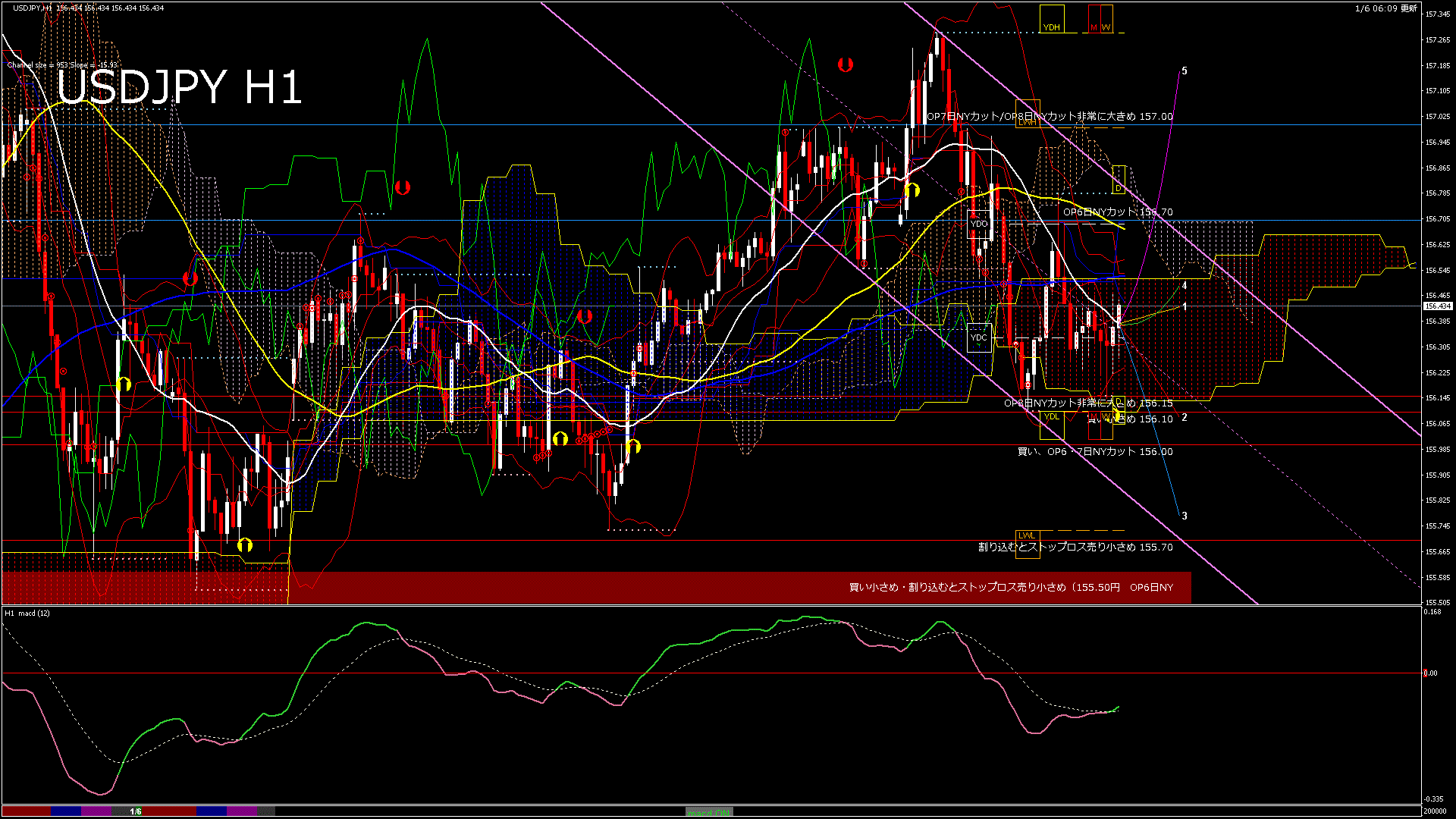The width and height of the screenshot is (1456, 819).
Task: Select the red 155.50 stop-loss banner
Action: click(x=1016, y=586)
